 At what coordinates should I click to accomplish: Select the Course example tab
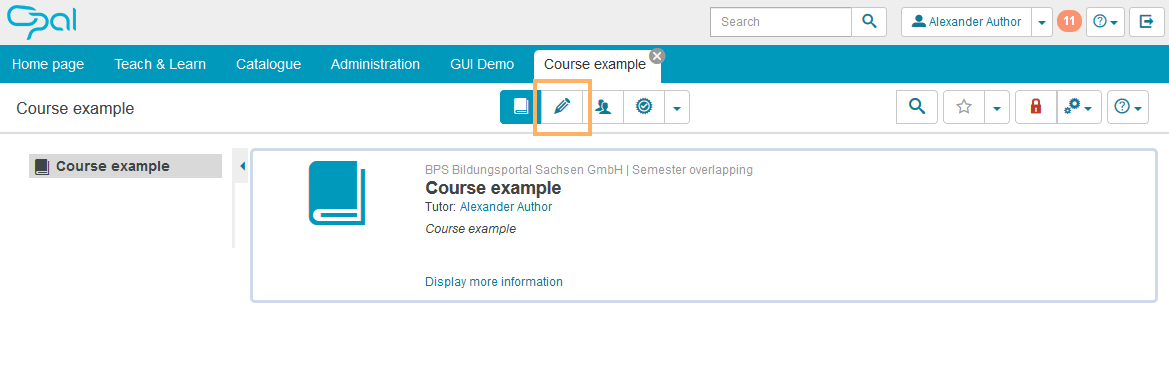[x=594, y=64]
